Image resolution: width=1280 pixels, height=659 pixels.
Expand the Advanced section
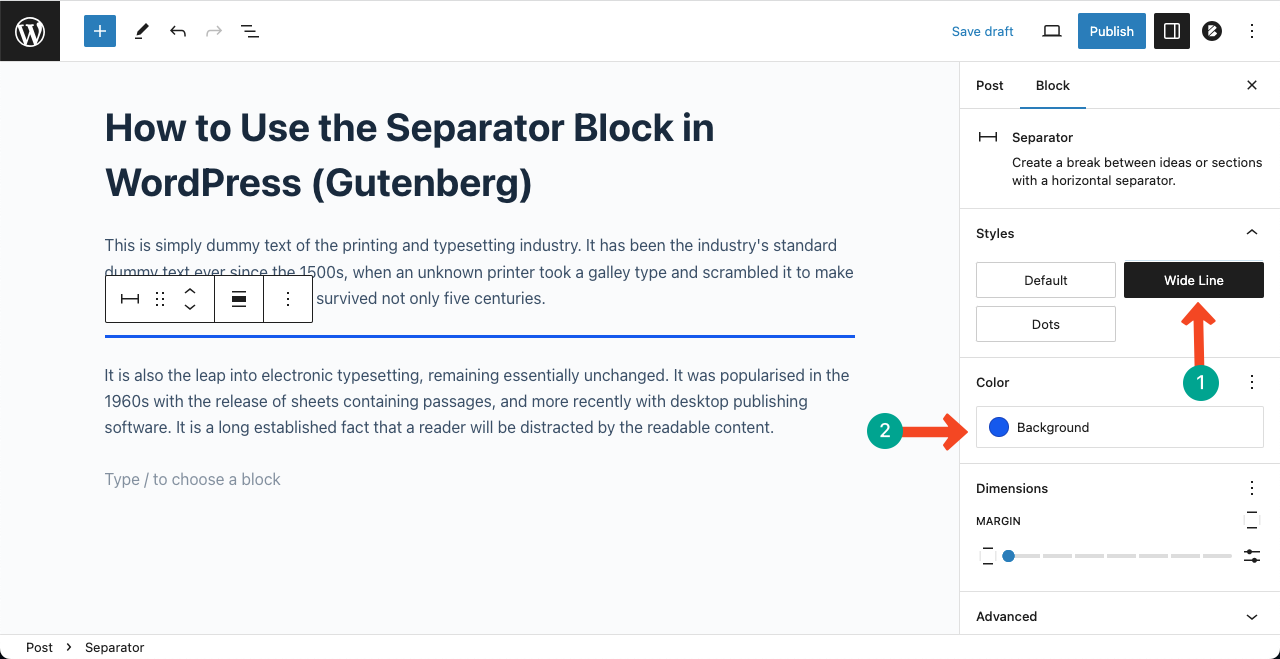point(1118,616)
